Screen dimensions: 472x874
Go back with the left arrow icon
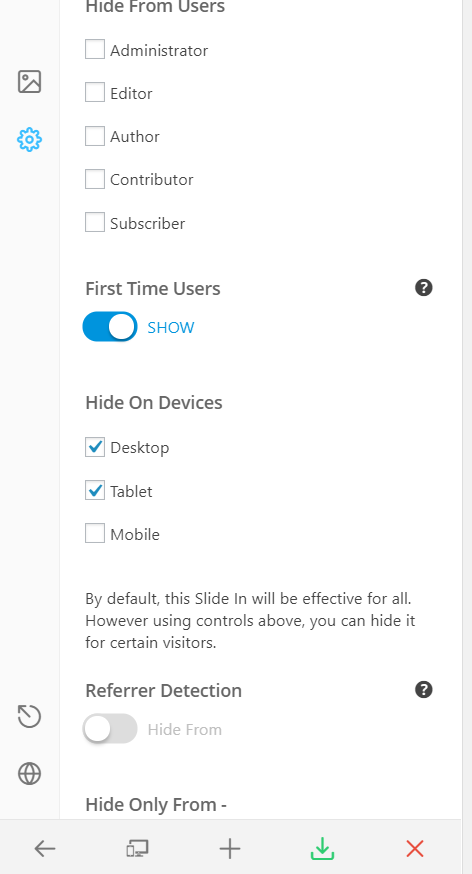click(x=45, y=849)
